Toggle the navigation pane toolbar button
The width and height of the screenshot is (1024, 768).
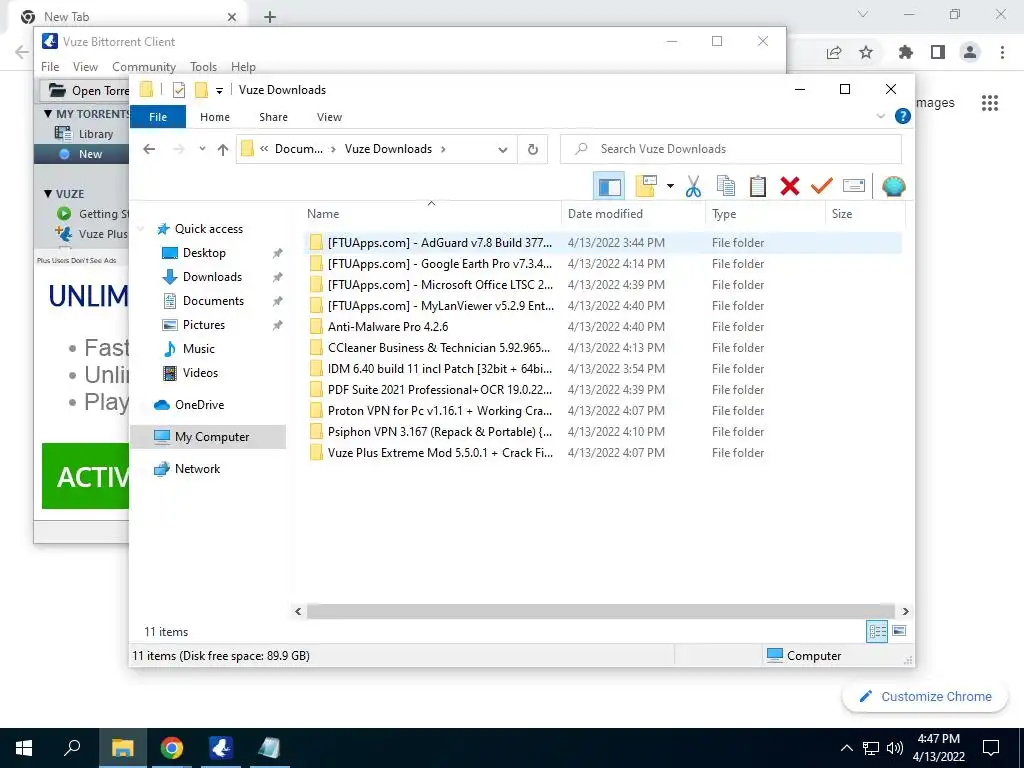click(609, 186)
